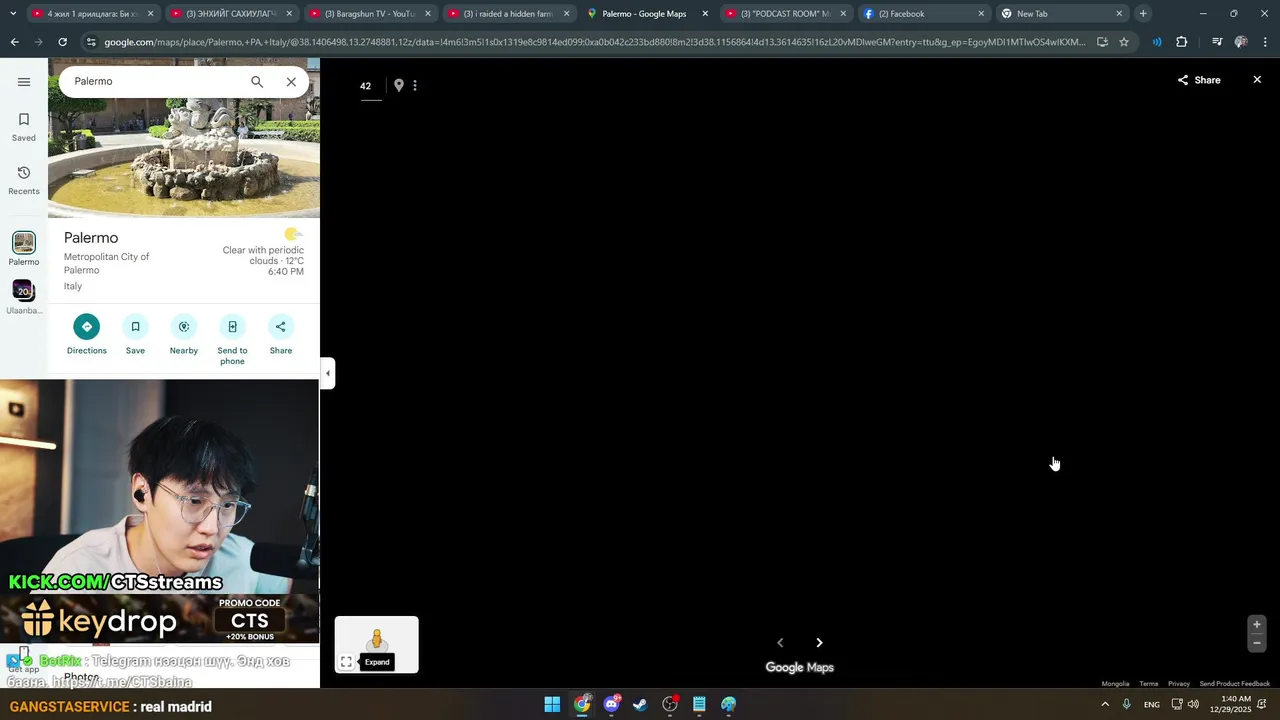Open Recents in the Maps sidebar
This screenshot has height=720, width=1280.
point(24,180)
